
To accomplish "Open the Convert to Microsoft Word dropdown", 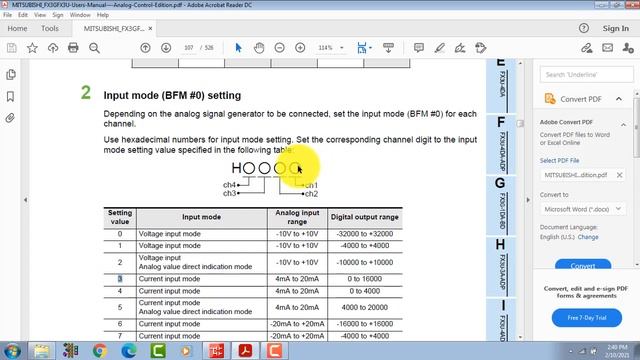I will (x=582, y=209).
